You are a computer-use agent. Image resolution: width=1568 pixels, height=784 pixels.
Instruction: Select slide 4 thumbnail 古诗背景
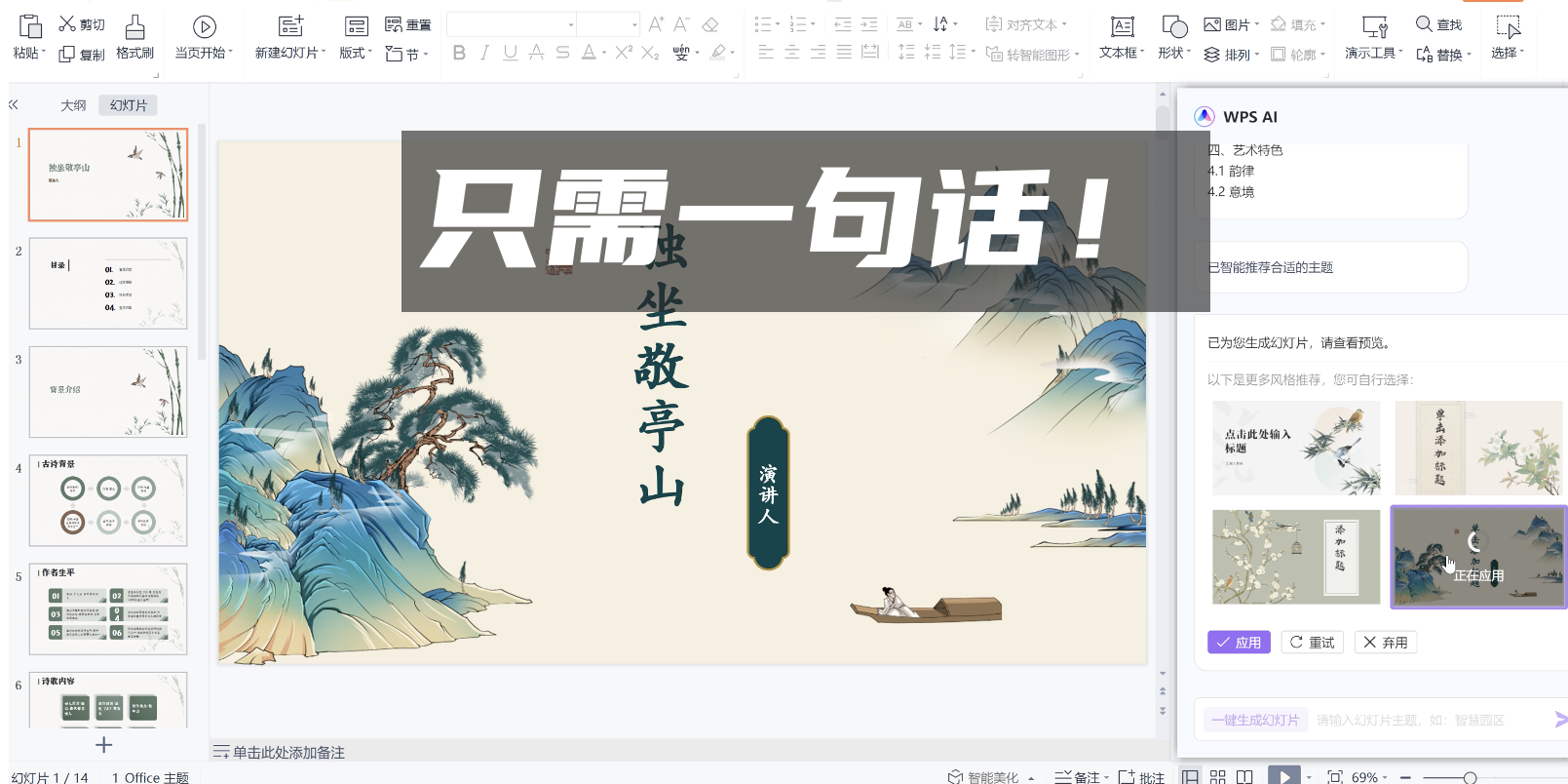(108, 500)
